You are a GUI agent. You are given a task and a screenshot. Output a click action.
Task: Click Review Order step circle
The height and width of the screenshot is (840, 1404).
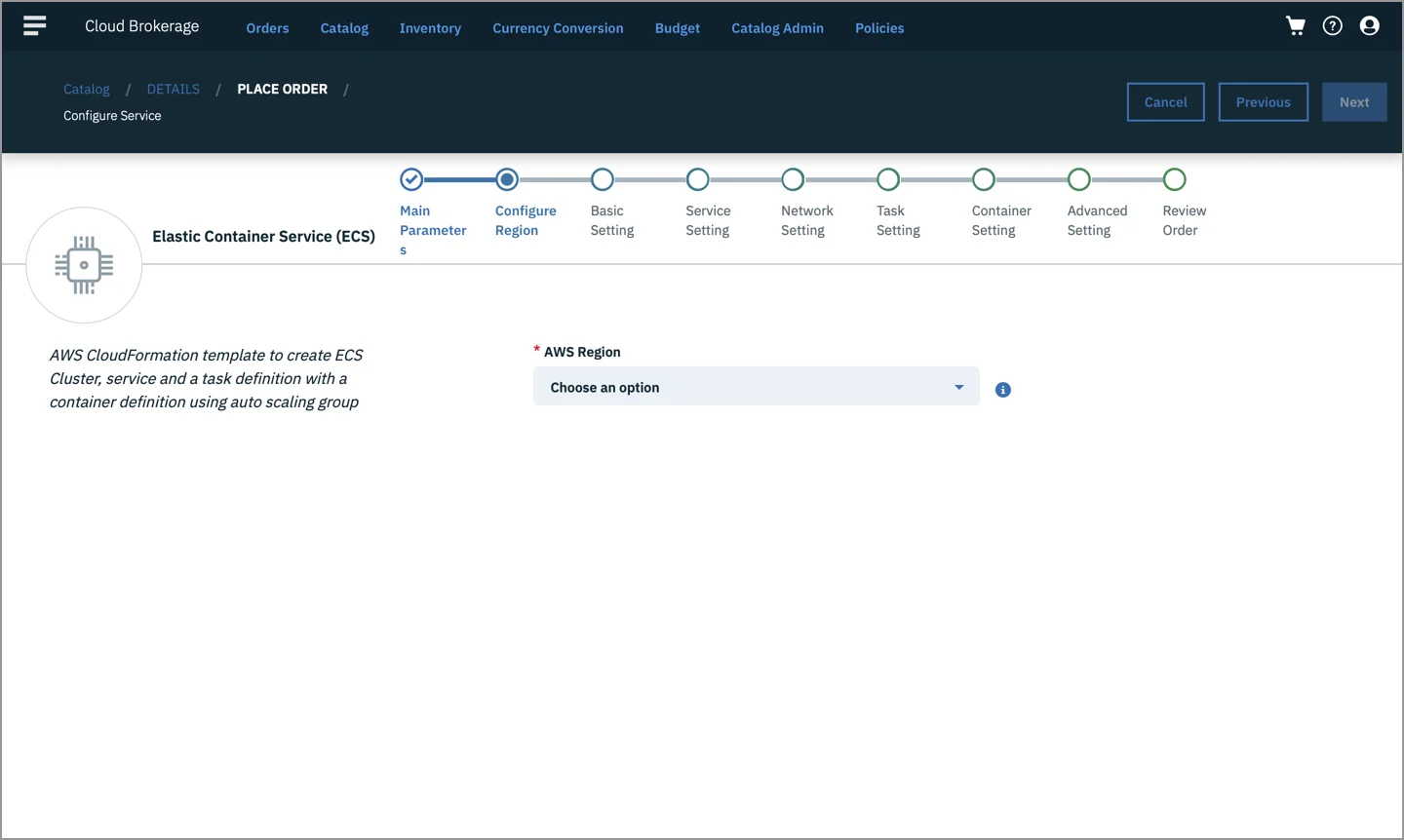(1174, 179)
